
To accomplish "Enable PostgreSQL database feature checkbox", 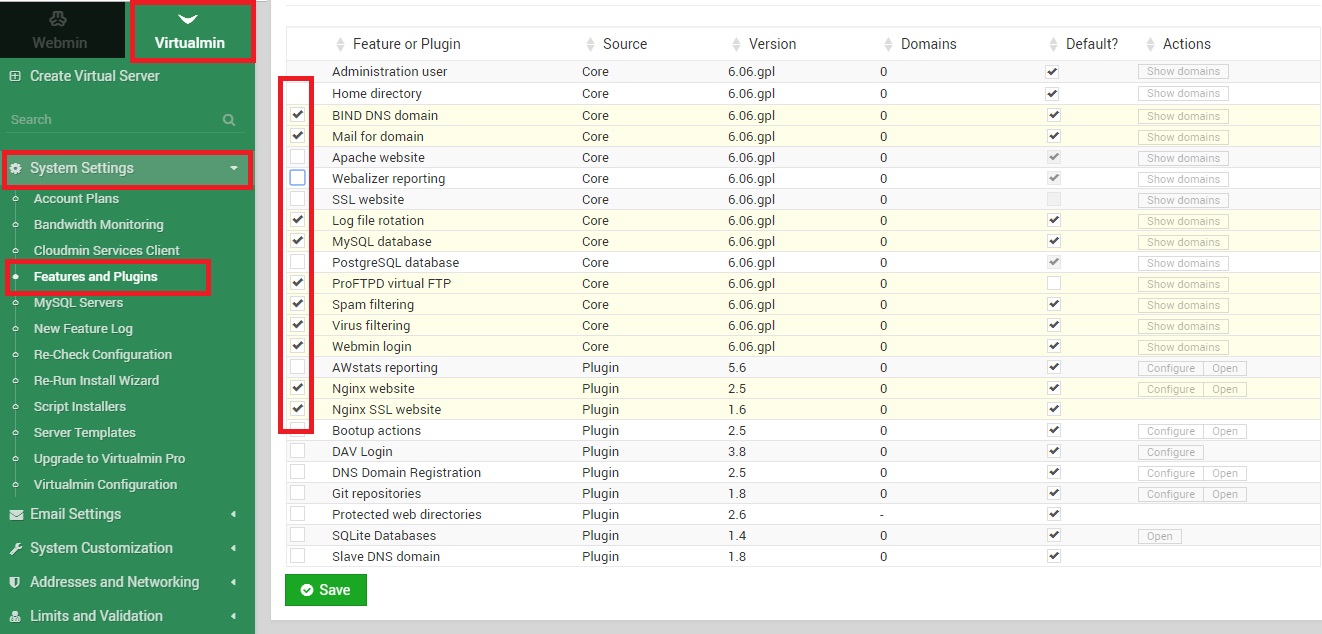I will coord(297,262).
